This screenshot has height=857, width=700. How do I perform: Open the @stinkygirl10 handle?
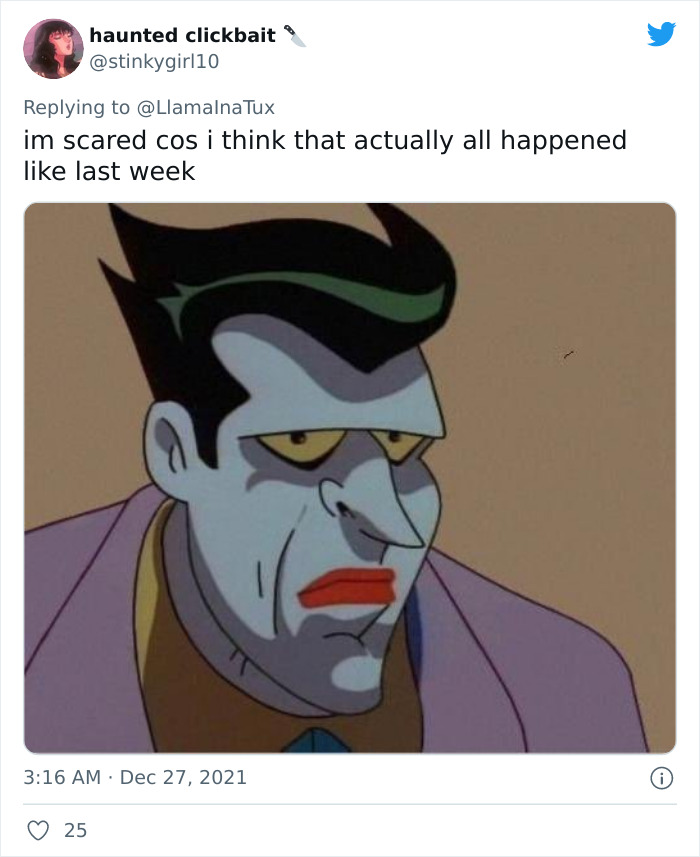[x=154, y=61]
